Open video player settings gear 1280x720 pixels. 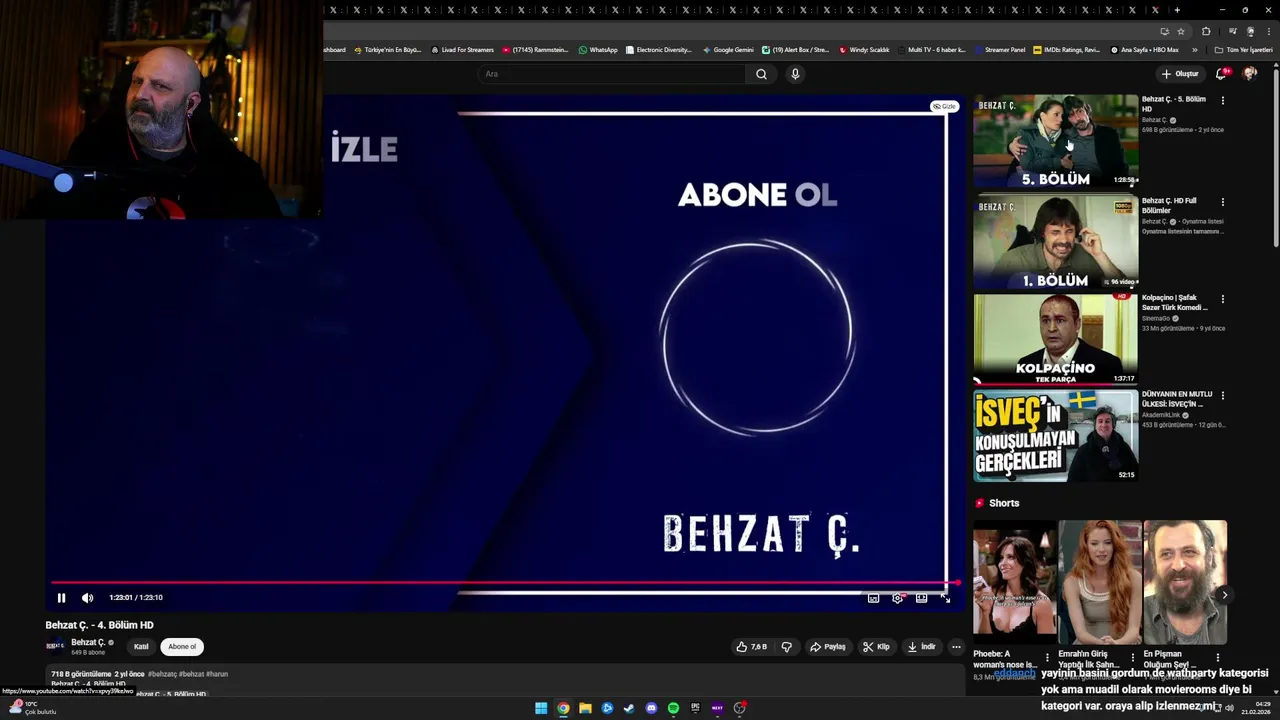pyautogui.click(x=897, y=598)
